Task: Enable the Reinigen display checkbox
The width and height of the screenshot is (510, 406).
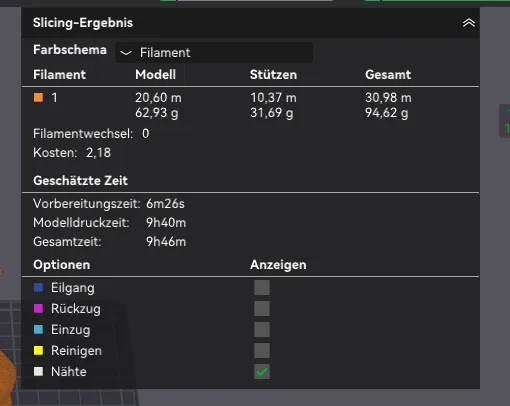Action: [262, 350]
